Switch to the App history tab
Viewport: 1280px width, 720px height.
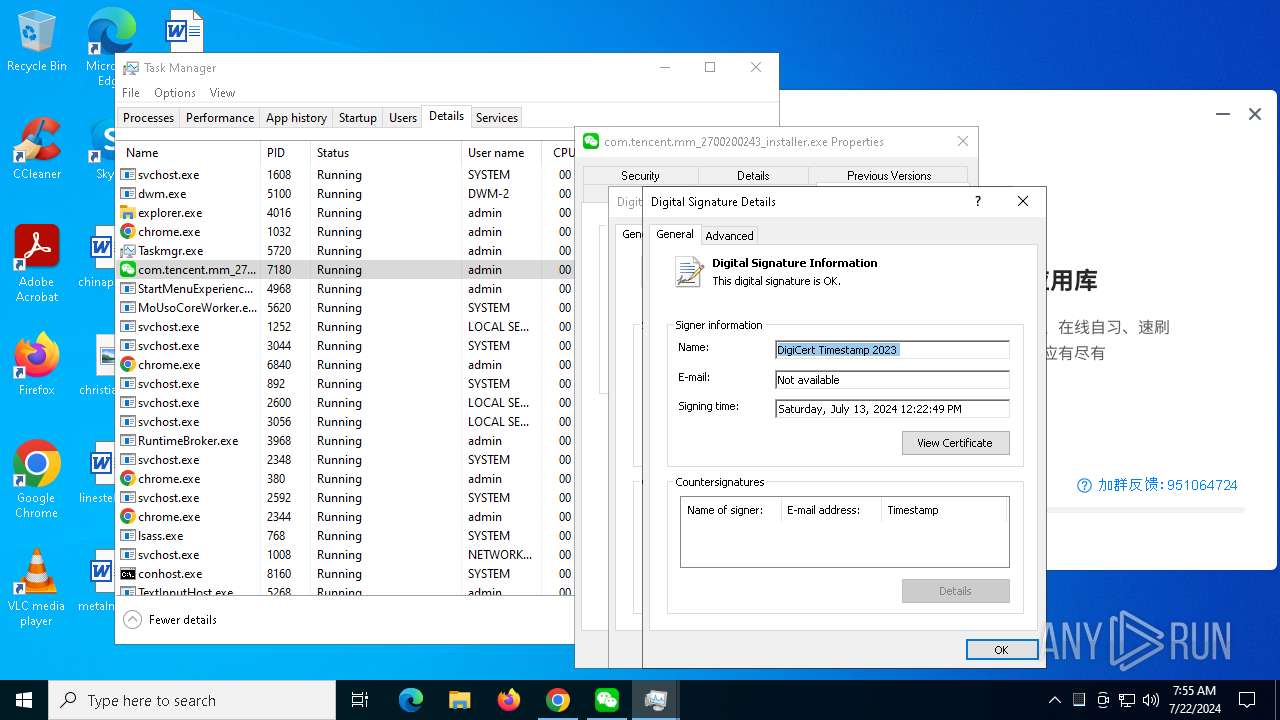(x=296, y=118)
